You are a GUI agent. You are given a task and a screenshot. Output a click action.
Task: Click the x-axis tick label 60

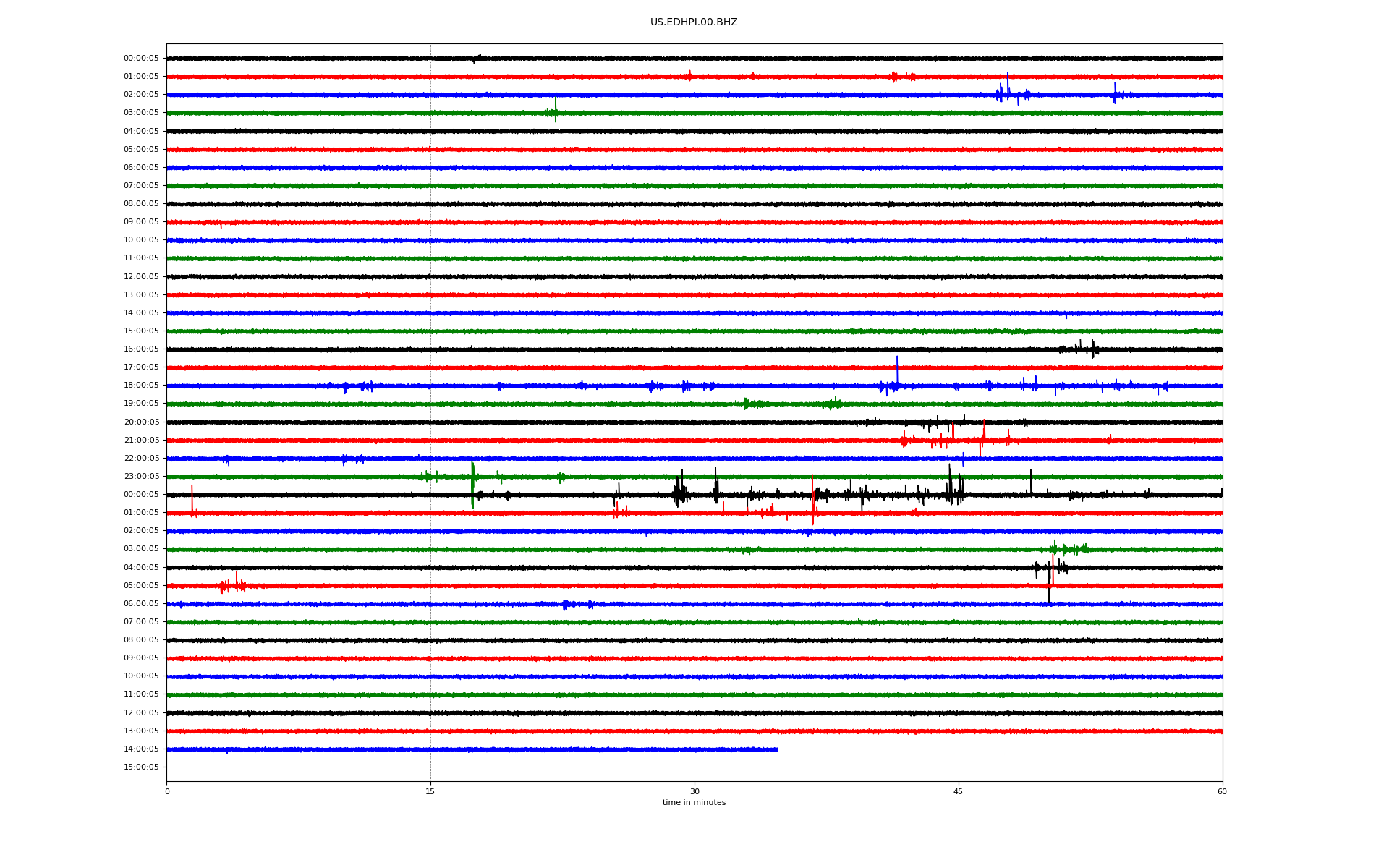click(1222, 791)
